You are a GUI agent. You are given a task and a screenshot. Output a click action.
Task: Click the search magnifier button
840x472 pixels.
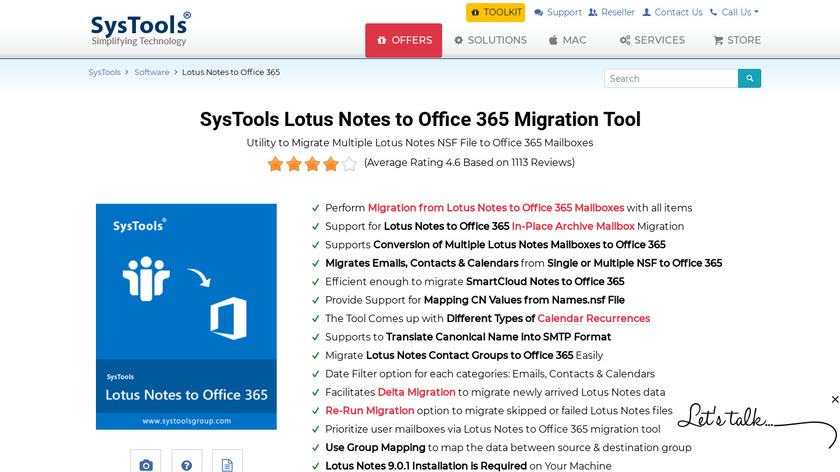click(x=749, y=78)
